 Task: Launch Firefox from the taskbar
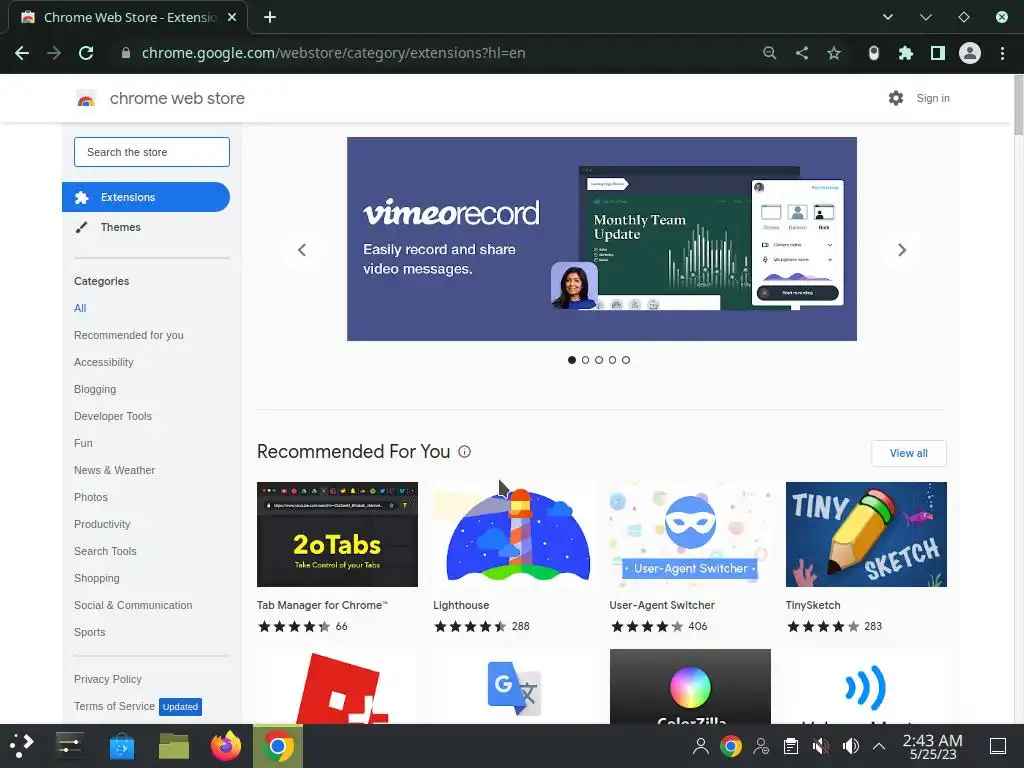point(226,746)
